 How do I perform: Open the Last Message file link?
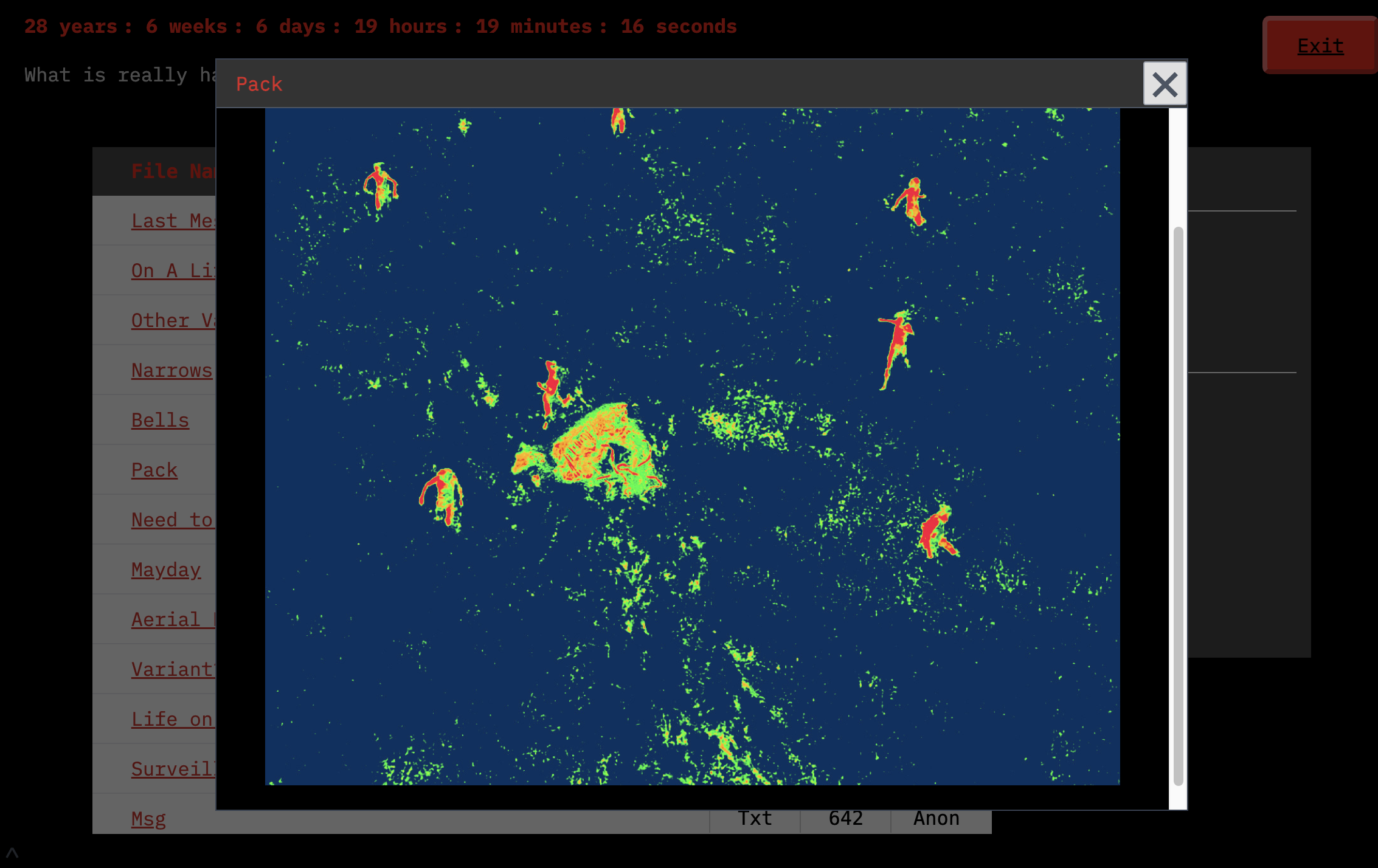coord(173,221)
